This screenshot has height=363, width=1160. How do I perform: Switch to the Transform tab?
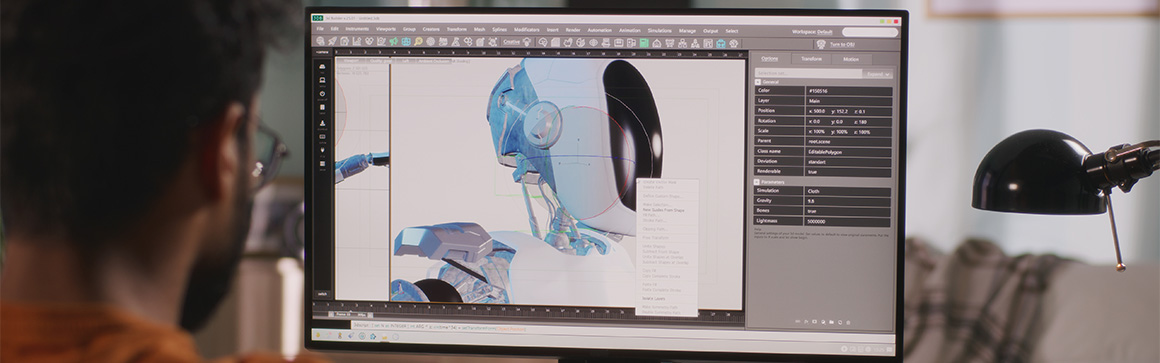point(812,58)
